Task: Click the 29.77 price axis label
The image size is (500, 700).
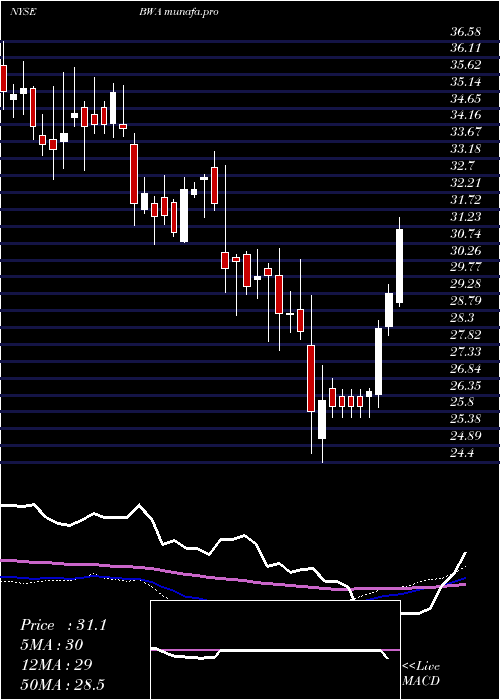Action: (x=465, y=267)
